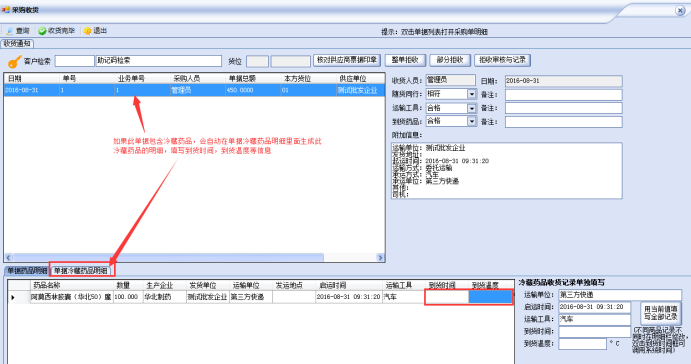Click the 启运时间 field in cold storage panel
This screenshot has width=691, height=364.
[x=594, y=307]
